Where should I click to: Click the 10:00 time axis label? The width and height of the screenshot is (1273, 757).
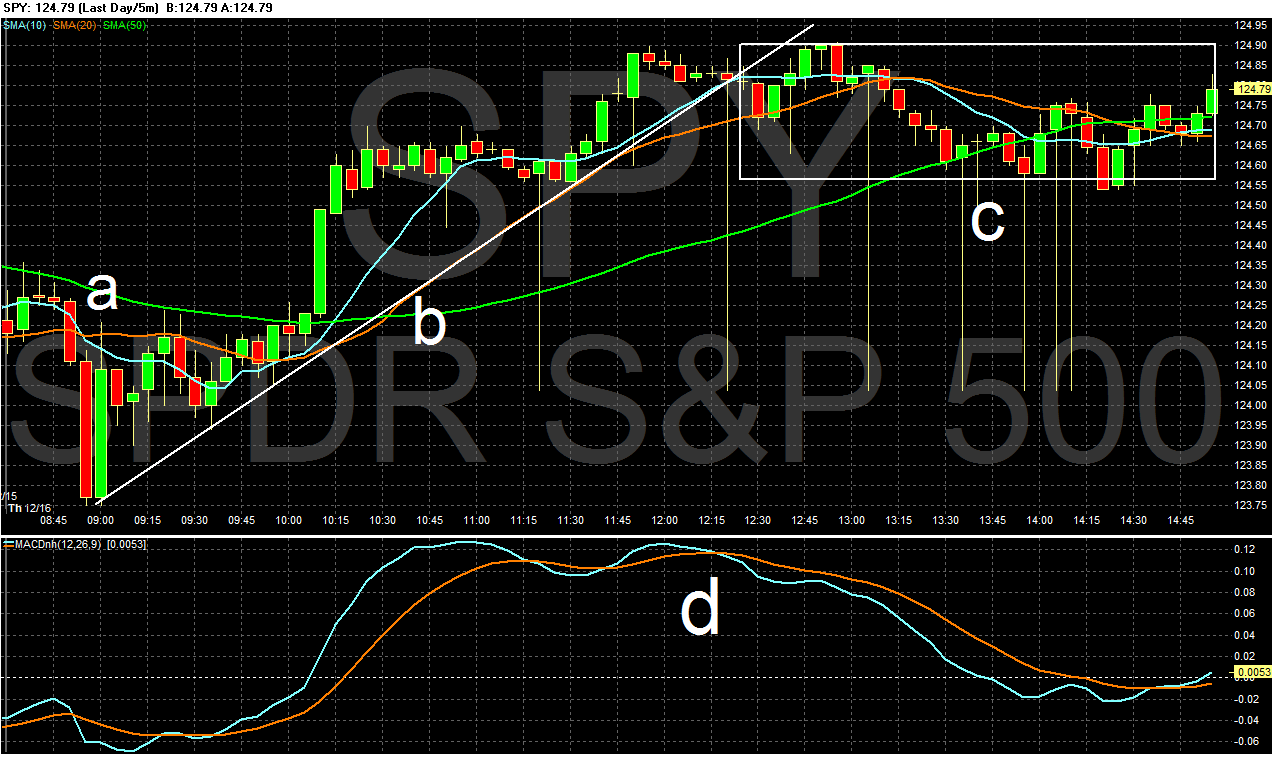289,521
